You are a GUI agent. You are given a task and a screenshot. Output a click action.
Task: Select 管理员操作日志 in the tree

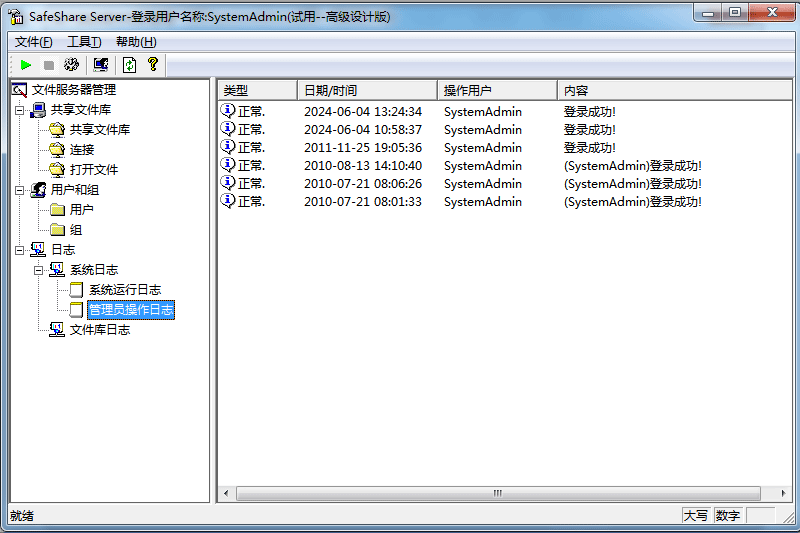click(x=131, y=310)
